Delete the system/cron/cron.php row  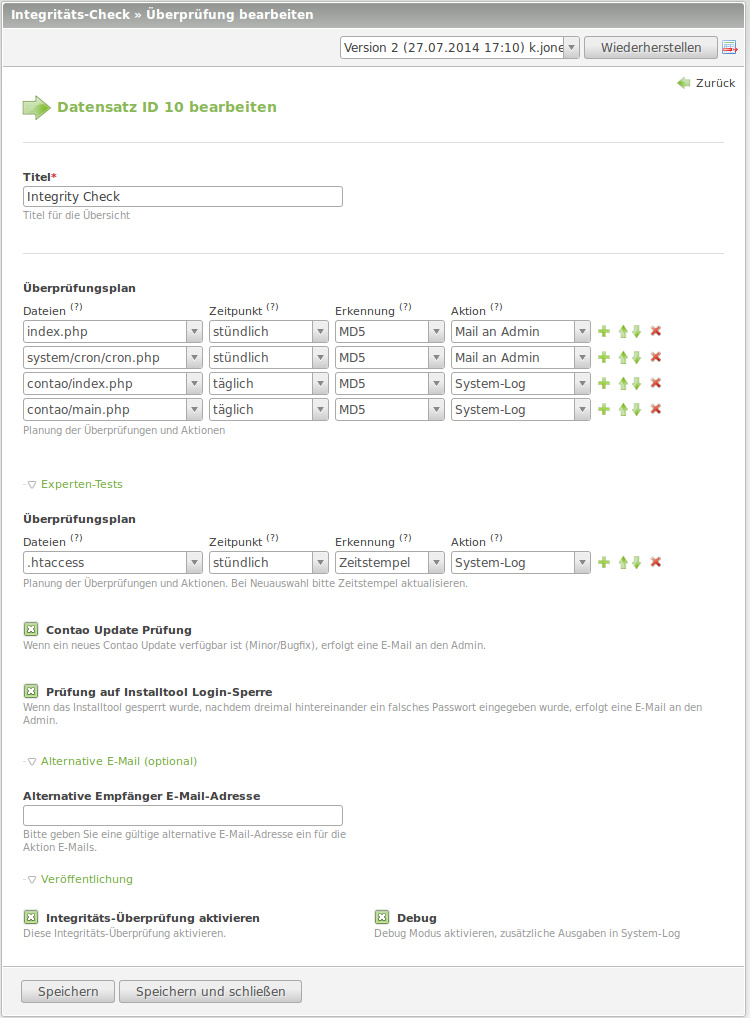[656, 357]
